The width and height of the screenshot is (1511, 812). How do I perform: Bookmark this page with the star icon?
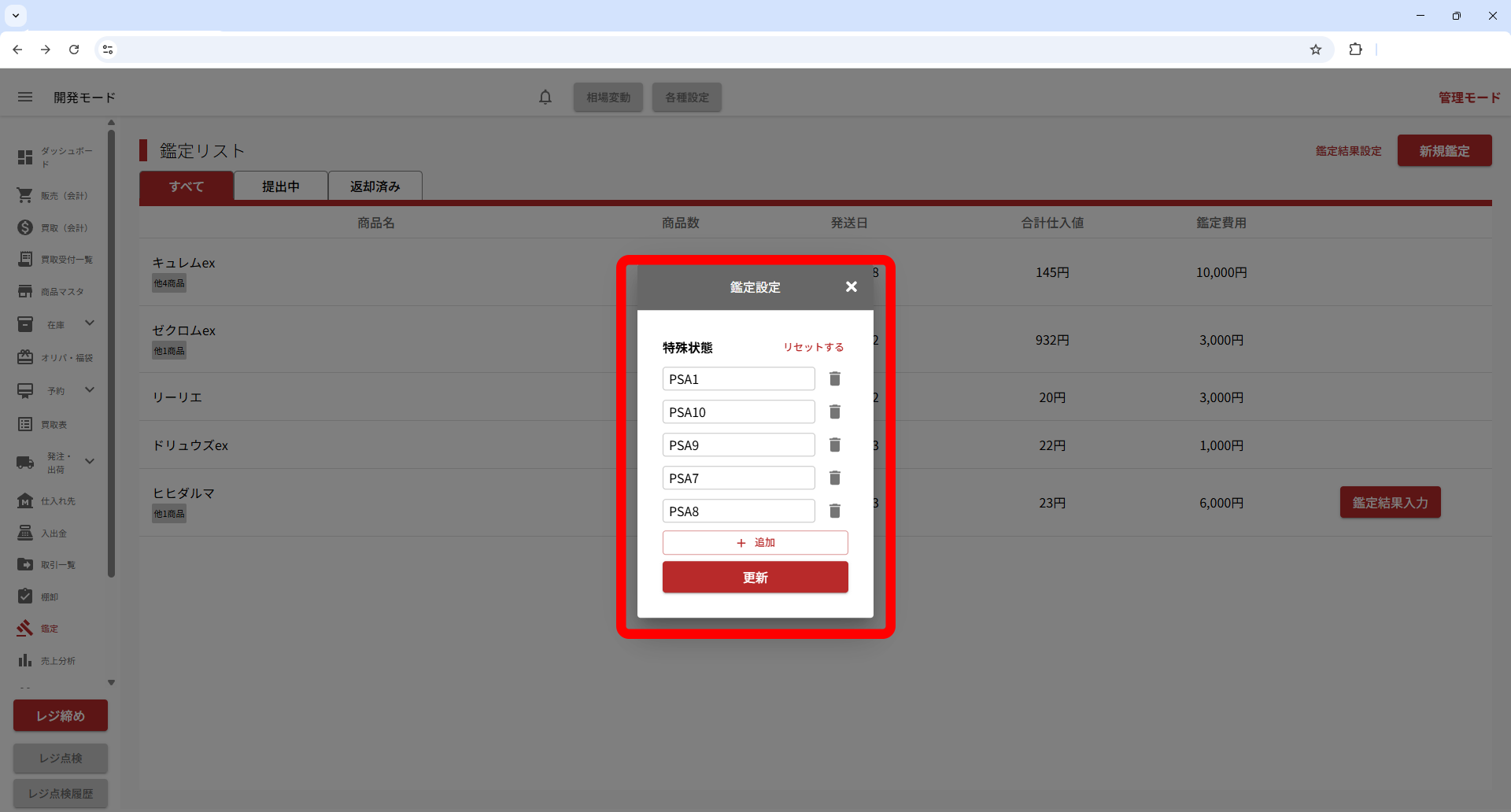click(1315, 50)
